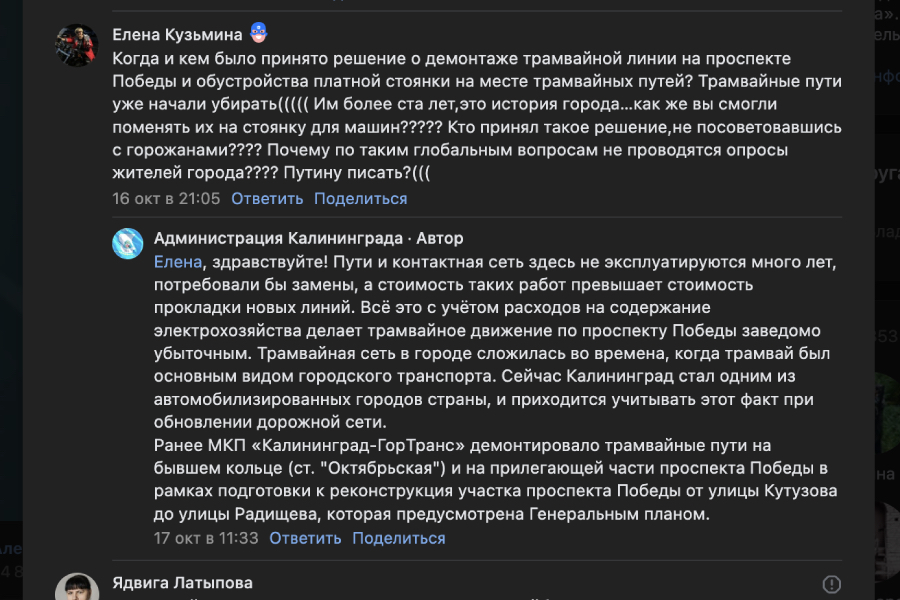Open Ядвига Латыпова's profile via her name
This screenshot has height=600, width=900.
click(182, 584)
